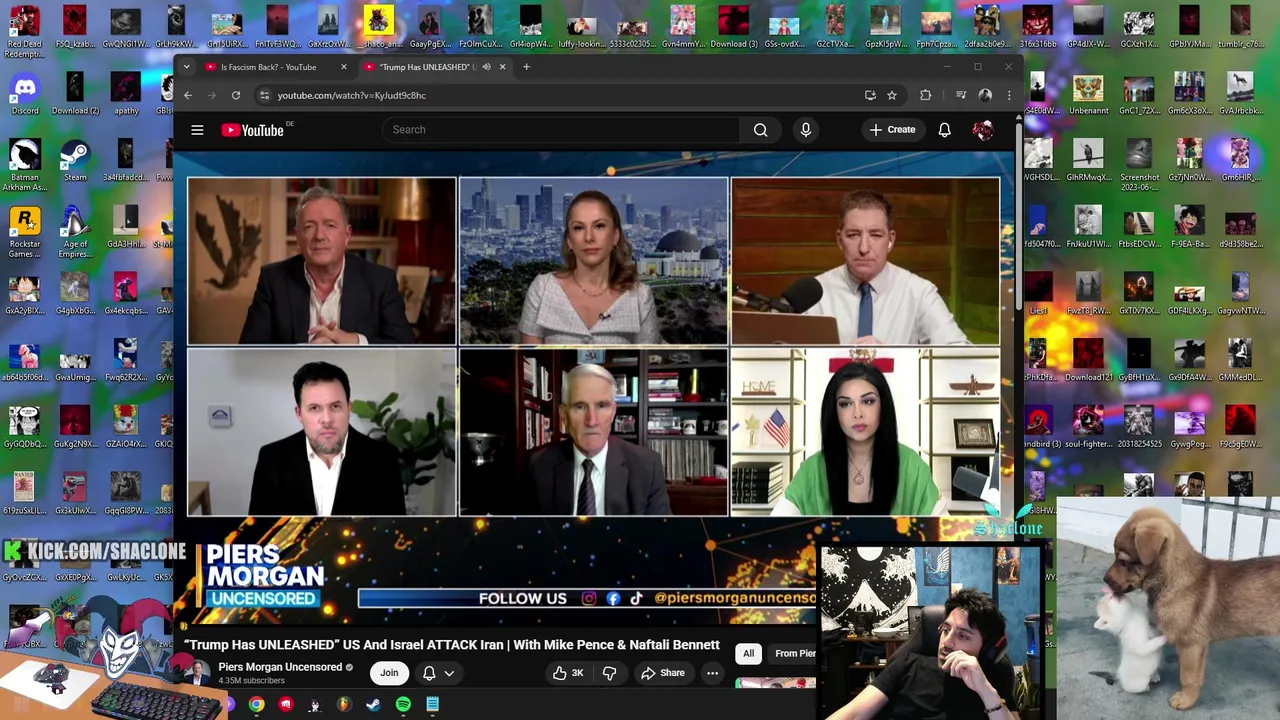Go forward with the browser forward arrow
1280x720 pixels.
pos(212,95)
